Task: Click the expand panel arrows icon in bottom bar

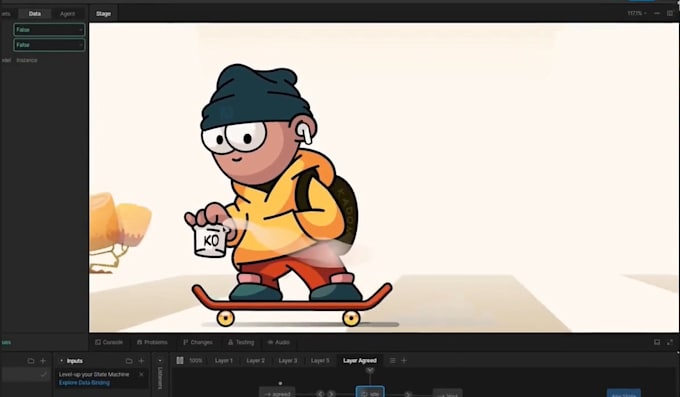Action: (x=670, y=342)
